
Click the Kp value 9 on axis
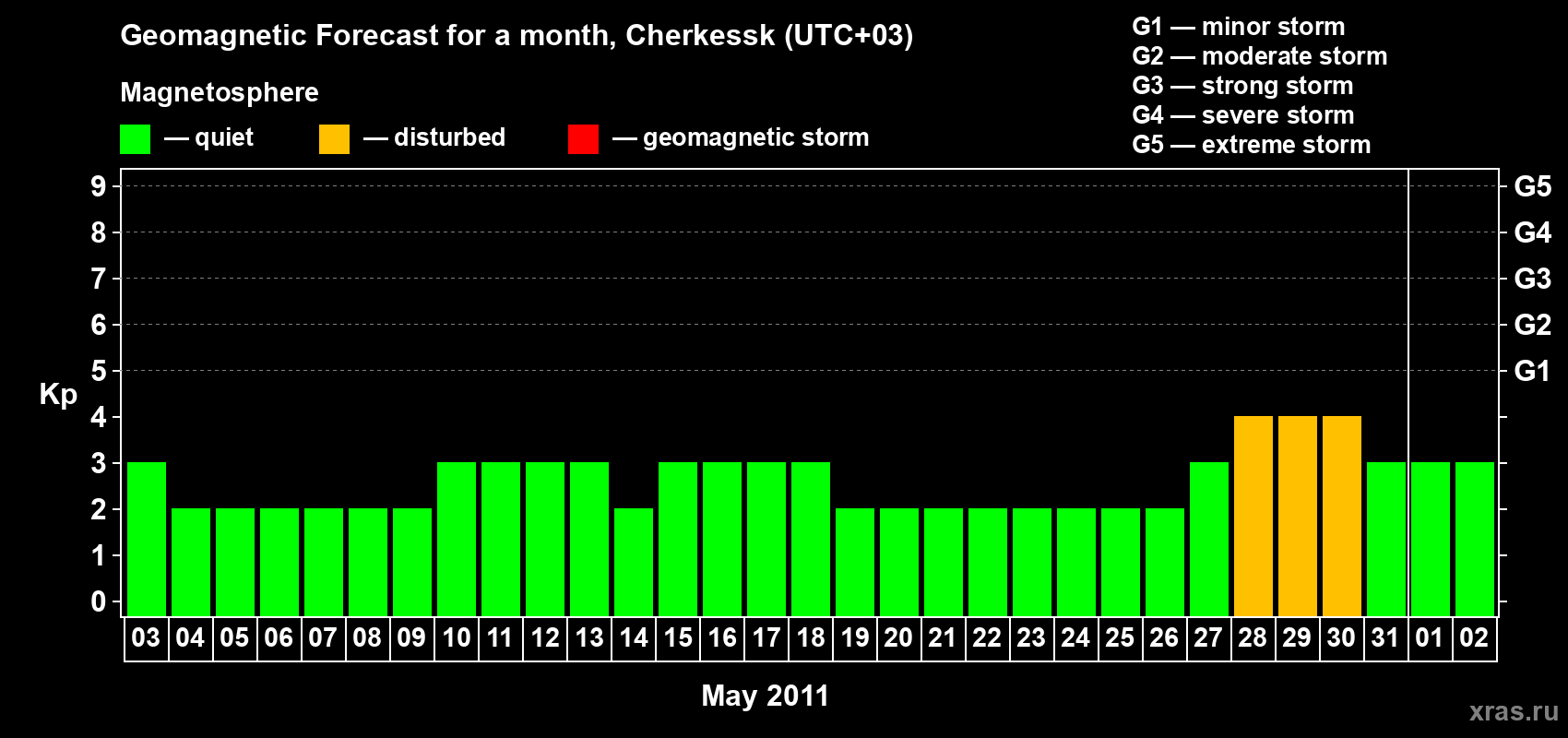coord(99,186)
